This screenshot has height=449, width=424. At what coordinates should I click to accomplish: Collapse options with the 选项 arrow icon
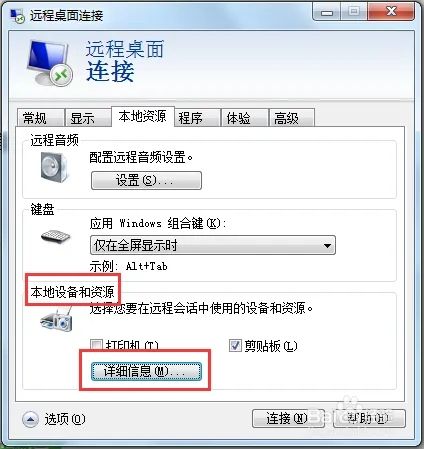[x=30, y=419]
